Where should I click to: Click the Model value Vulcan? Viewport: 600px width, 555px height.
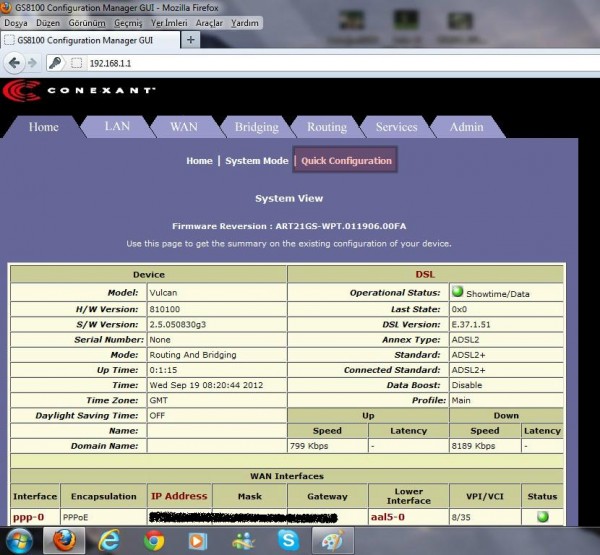(x=163, y=293)
